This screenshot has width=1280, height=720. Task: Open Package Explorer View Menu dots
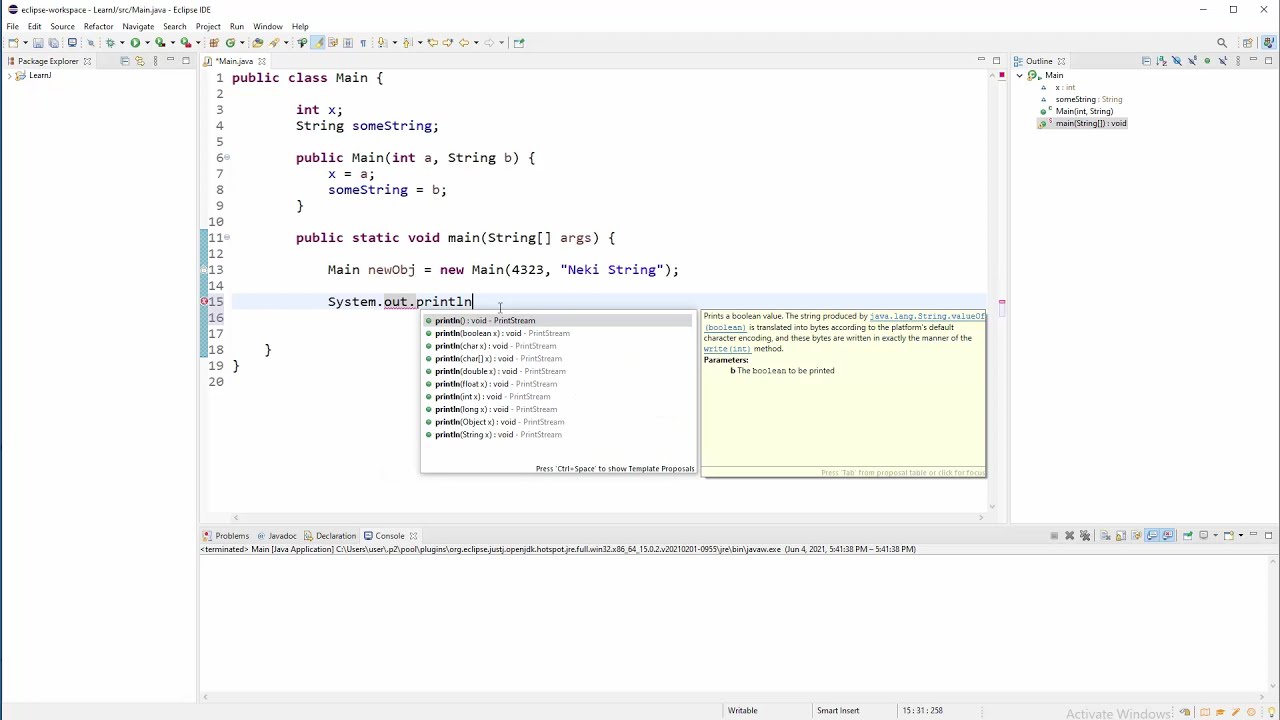(x=155, y=61)
